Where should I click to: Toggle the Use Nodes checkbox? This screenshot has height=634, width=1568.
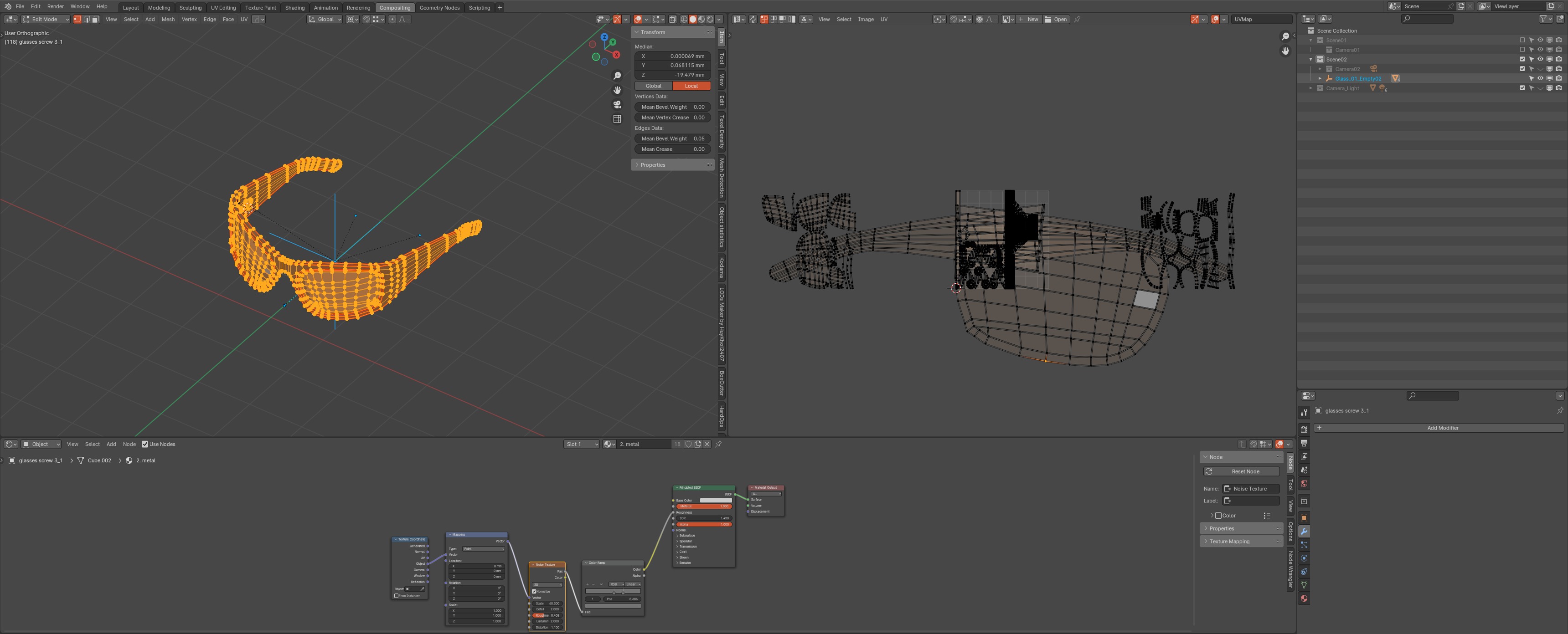145,444
